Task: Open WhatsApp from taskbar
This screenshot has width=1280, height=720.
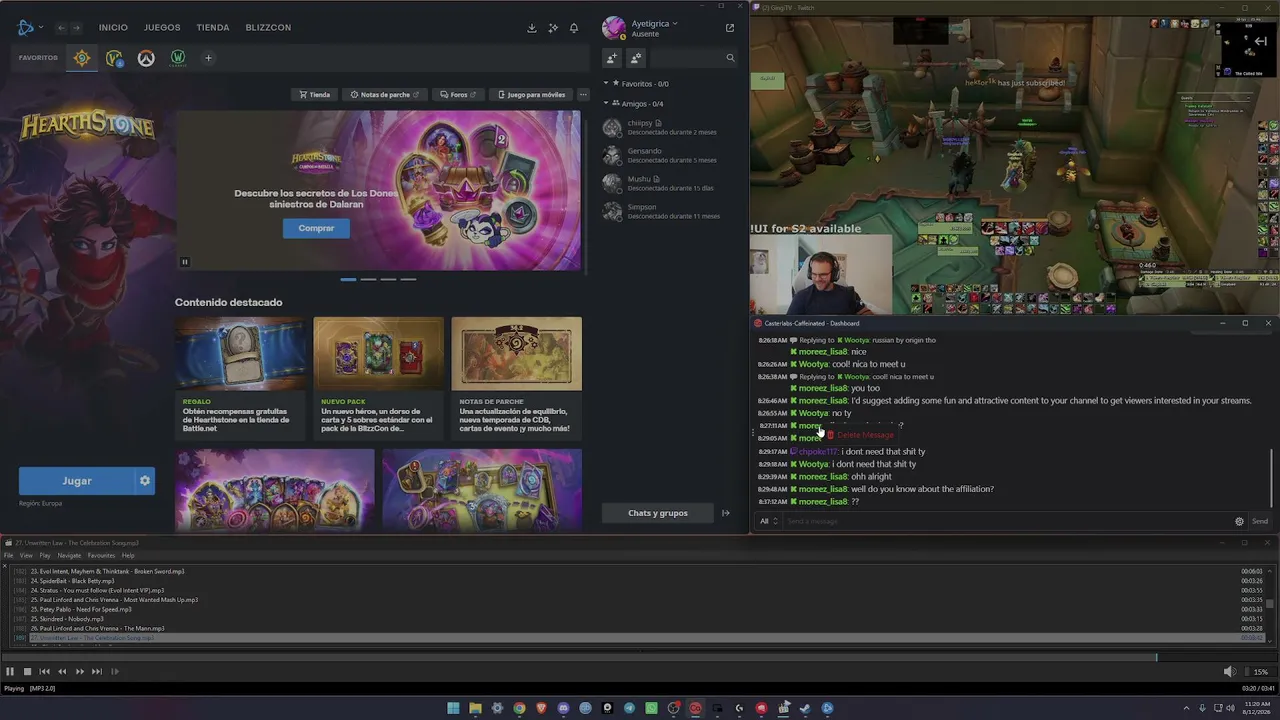Action: pos(651,708)
